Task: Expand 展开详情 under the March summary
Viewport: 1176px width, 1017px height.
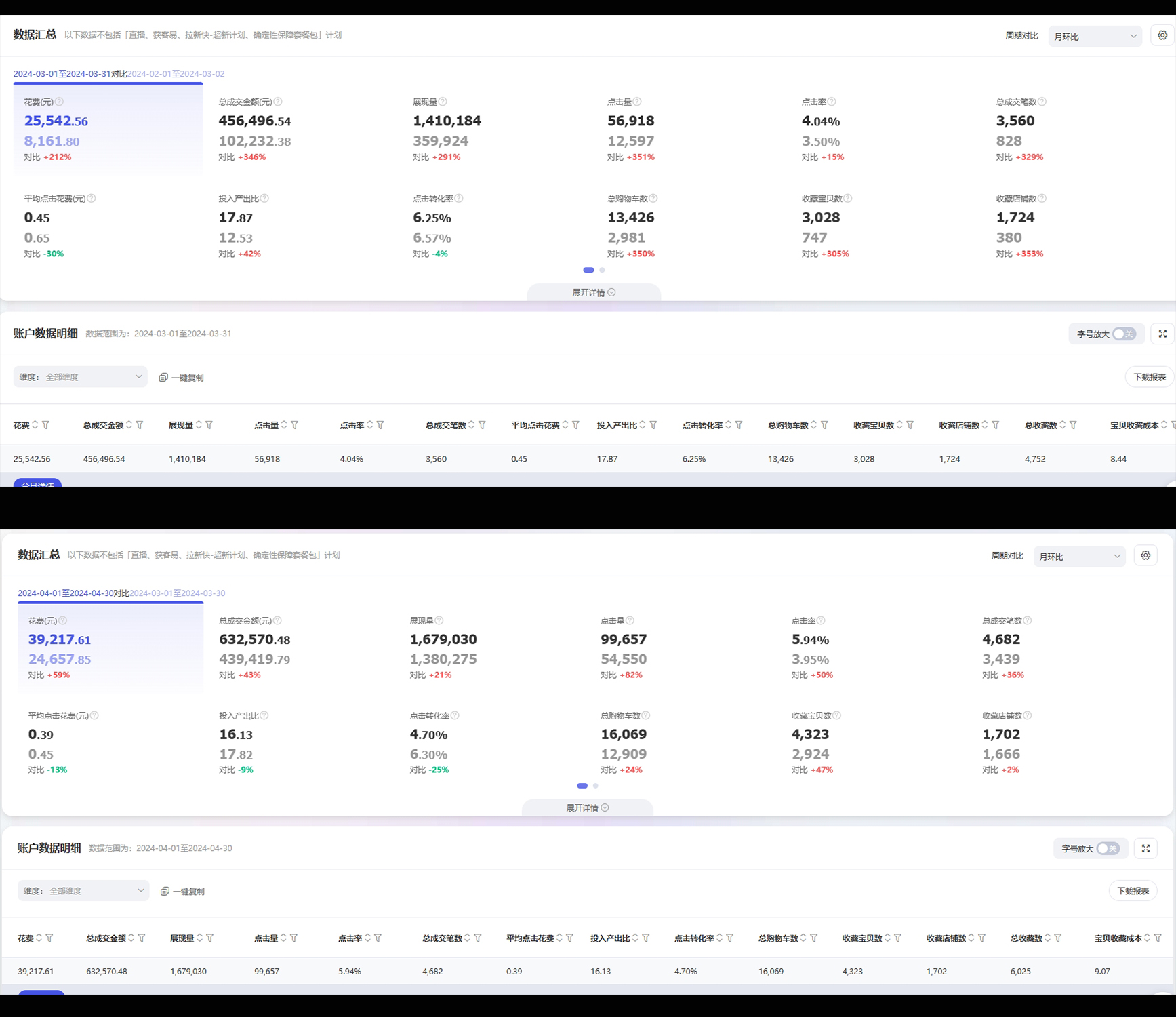Action: pos(593,293)
